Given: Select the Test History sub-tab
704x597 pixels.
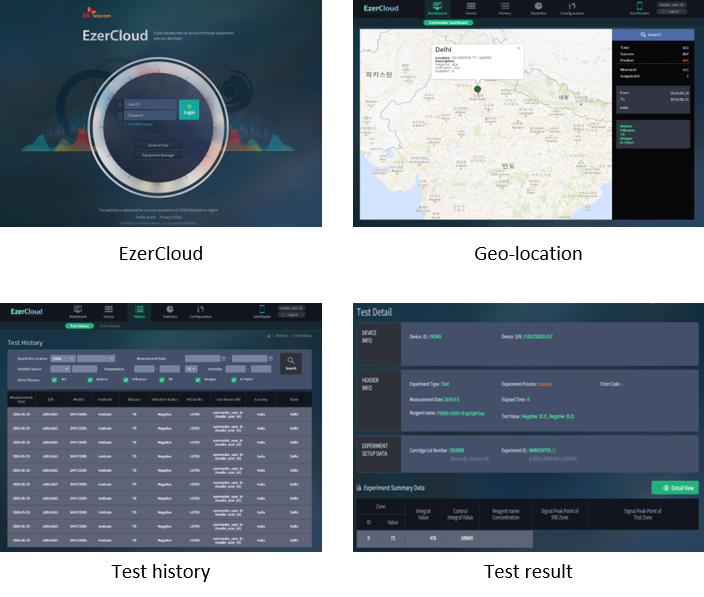Looking at the screenshot, I should pos(79,326).
